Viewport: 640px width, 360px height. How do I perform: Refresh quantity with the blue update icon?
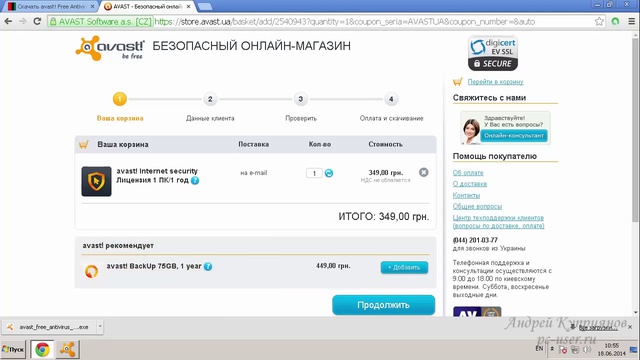pos(329,173)
